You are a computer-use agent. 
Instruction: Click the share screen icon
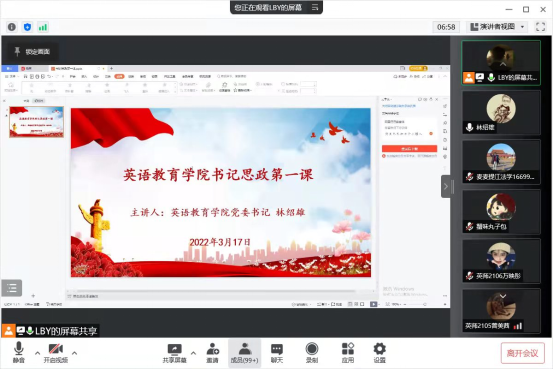(175, 349)
